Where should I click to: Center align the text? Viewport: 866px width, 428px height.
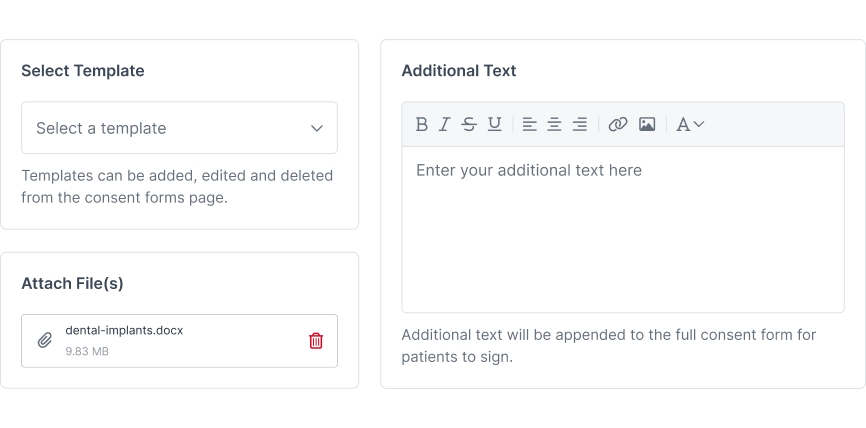pos(555,124)
